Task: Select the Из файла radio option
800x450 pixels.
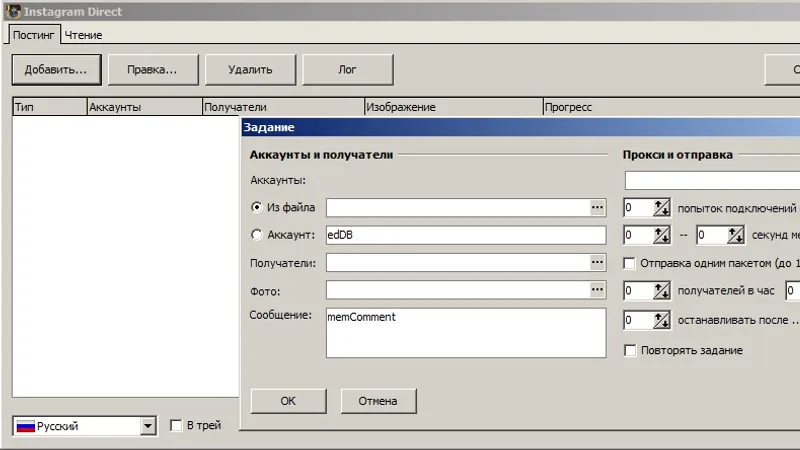Action: click(257, 207)
